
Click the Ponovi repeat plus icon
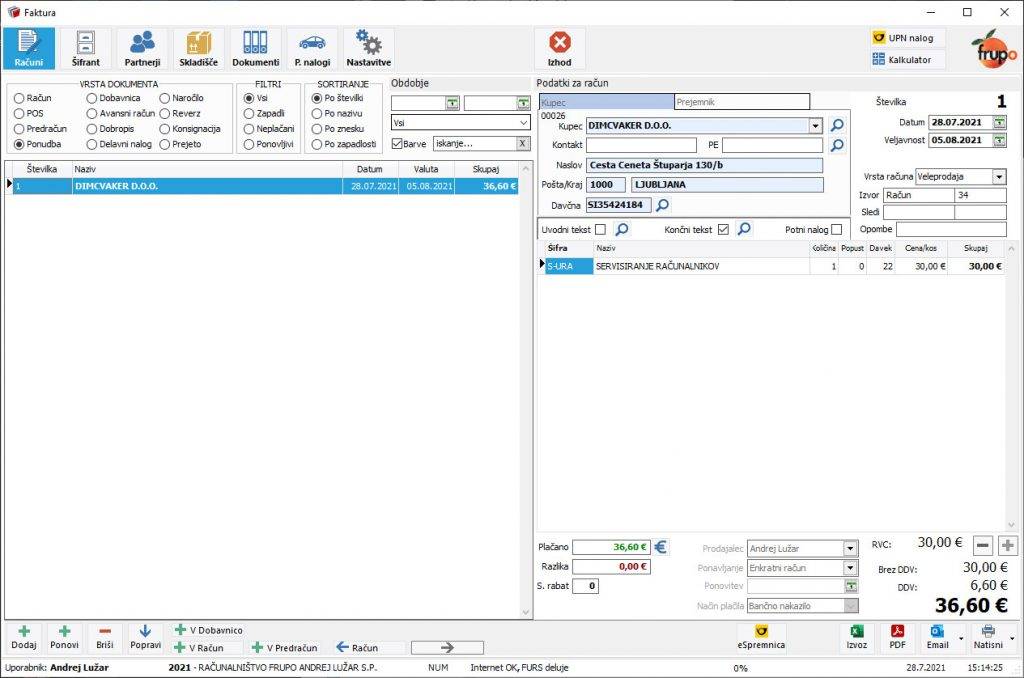pos(65,637)
